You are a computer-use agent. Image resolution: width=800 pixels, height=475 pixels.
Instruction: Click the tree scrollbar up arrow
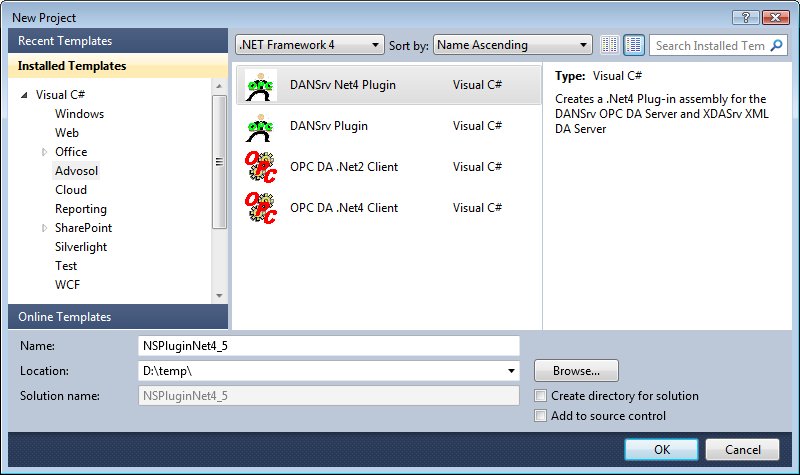219,86
